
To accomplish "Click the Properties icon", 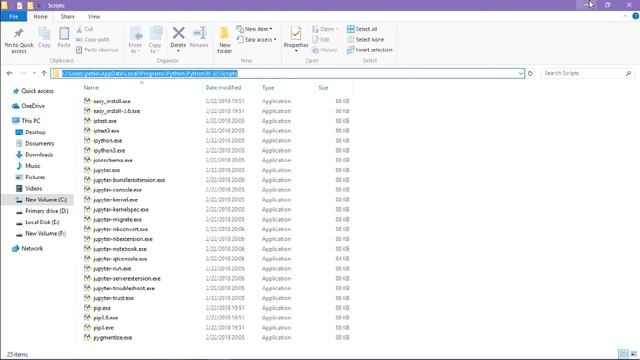I will pos(296,38).
